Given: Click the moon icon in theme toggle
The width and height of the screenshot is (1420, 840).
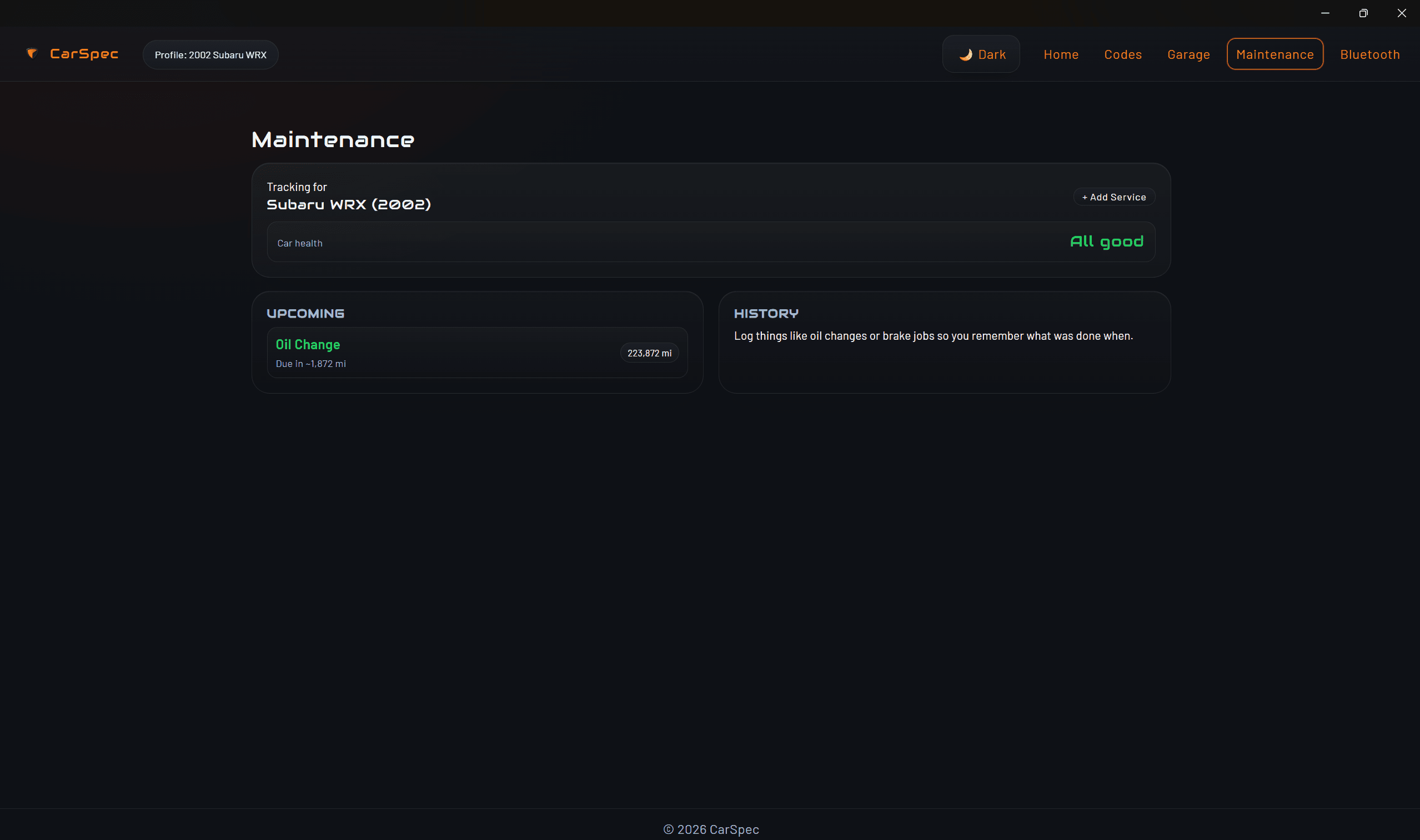Looking at the screenshot, I should (x=966, y=54).
